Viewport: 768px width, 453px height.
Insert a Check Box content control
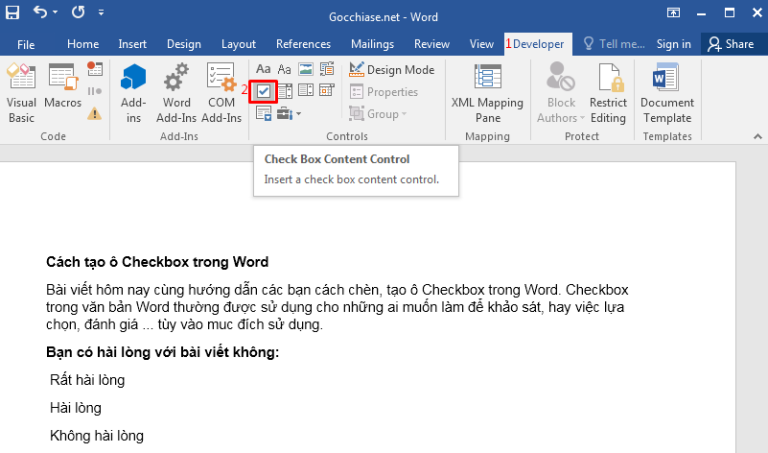coord(264,91)
